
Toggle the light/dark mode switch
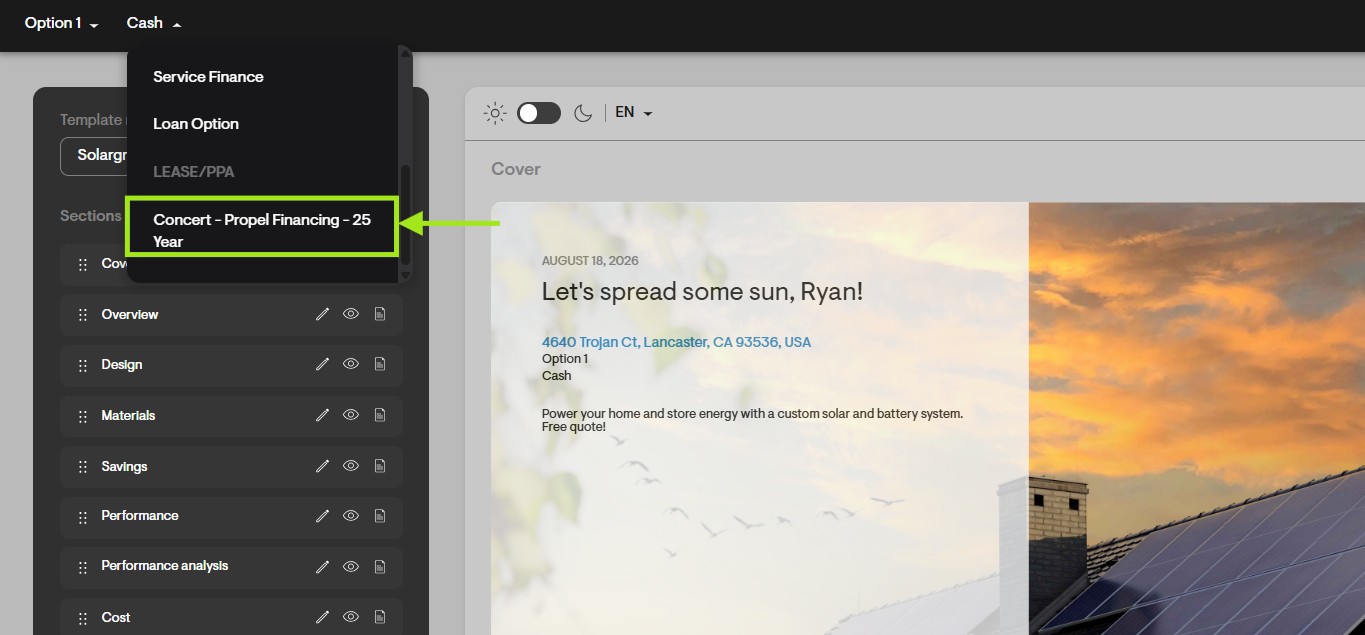click(539, 113)
